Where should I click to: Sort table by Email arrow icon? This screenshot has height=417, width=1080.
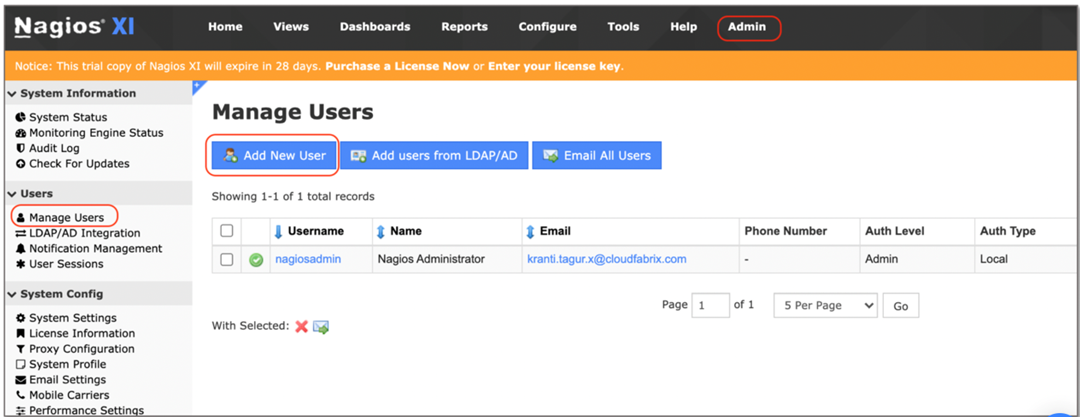tap(530, 231)
